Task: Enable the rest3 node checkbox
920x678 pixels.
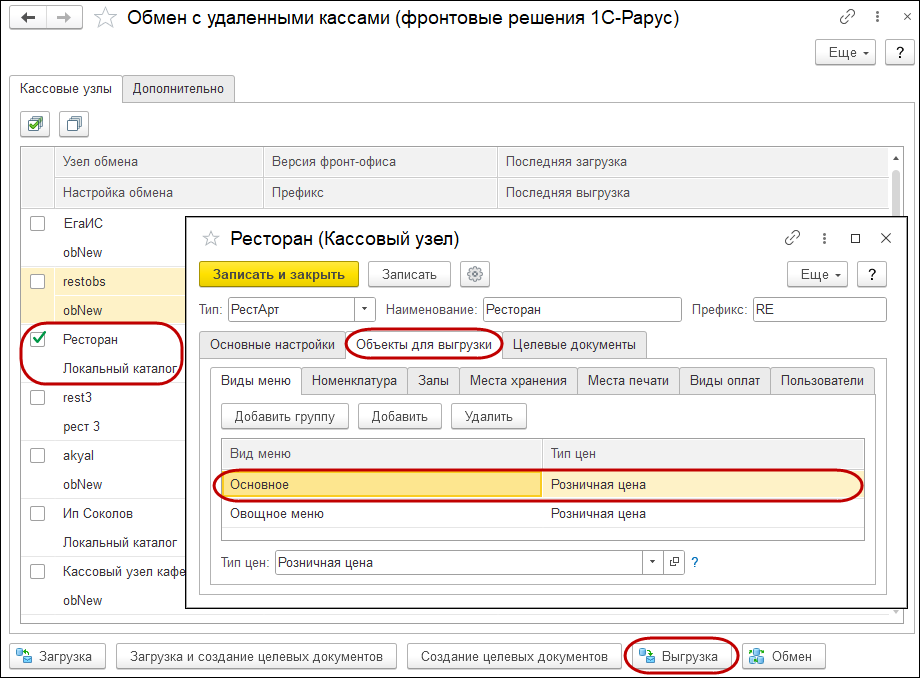Action: (38, 397)
